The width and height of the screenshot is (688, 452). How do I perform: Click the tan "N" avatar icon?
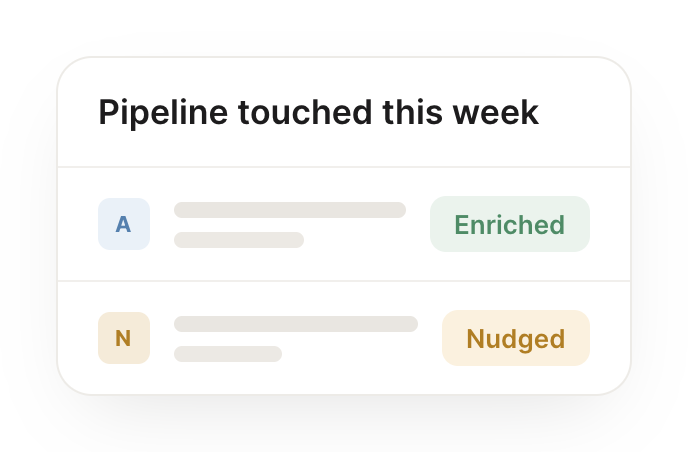click(124, 338)
